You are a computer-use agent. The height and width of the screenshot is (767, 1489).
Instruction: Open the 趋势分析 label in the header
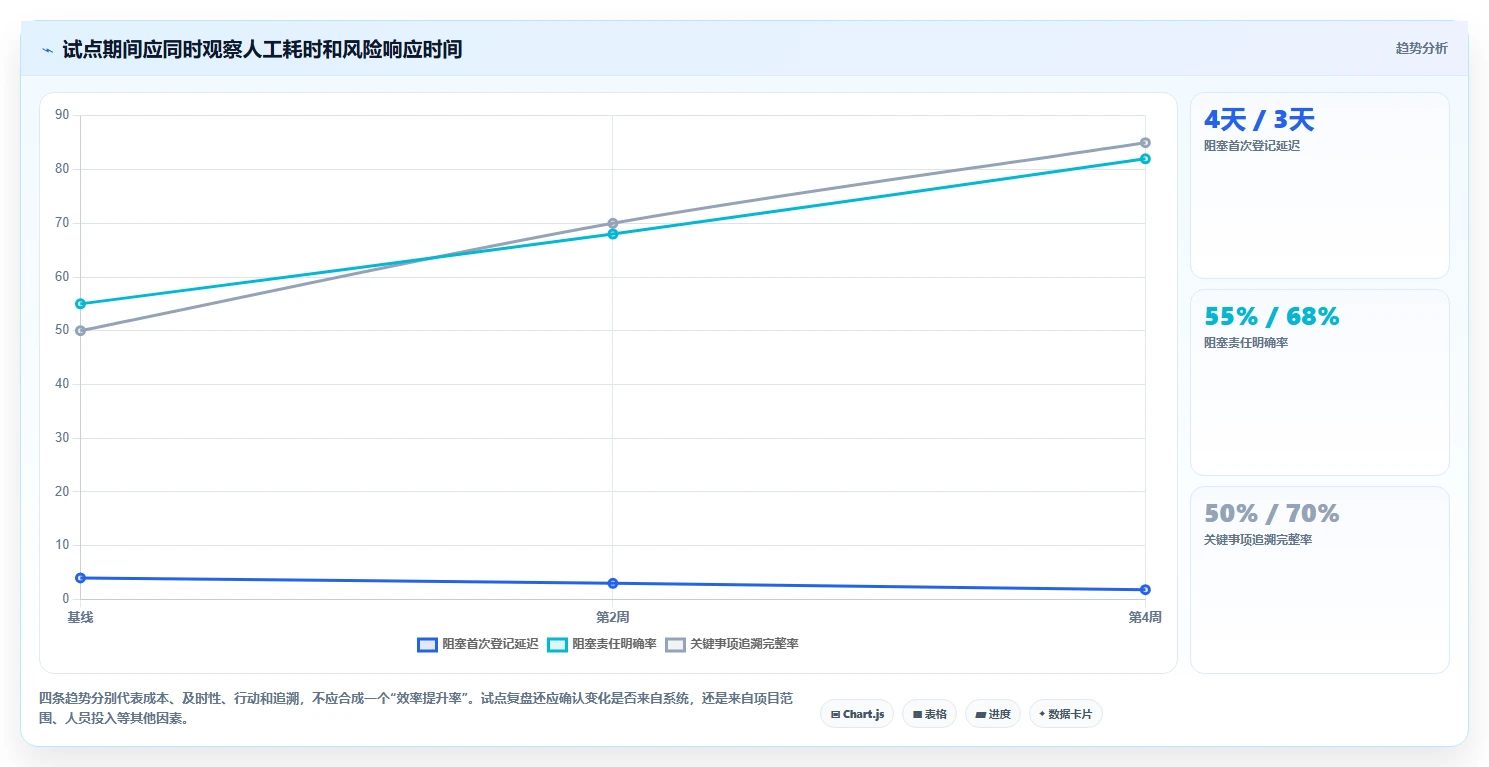(1421, 48)
